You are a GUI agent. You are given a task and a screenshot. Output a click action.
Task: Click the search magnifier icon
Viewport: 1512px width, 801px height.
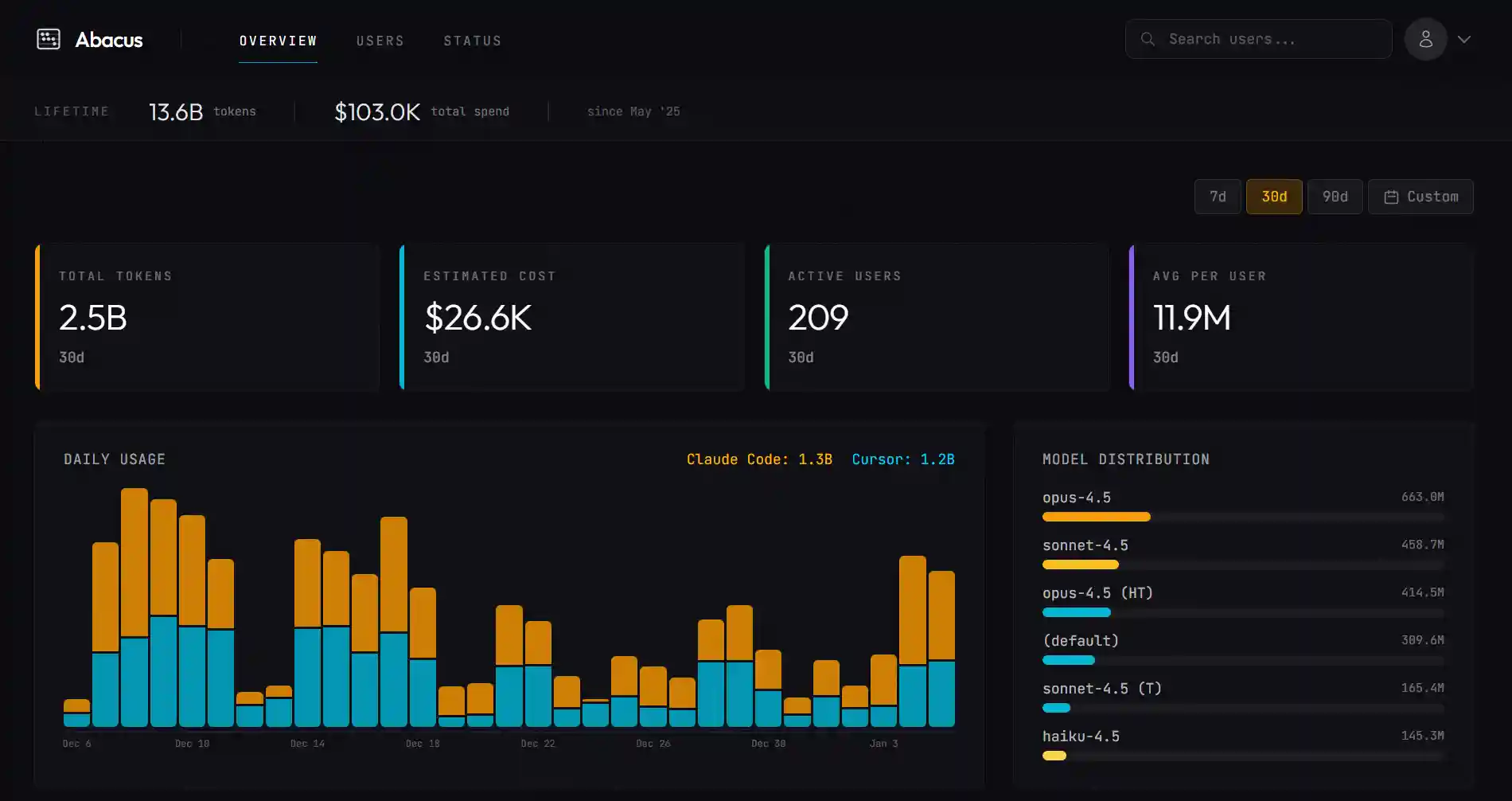[1147, 38]
